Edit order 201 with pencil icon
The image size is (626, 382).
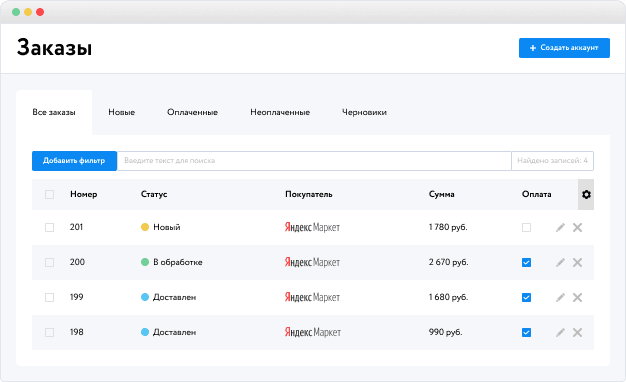(x=561, y=228)
